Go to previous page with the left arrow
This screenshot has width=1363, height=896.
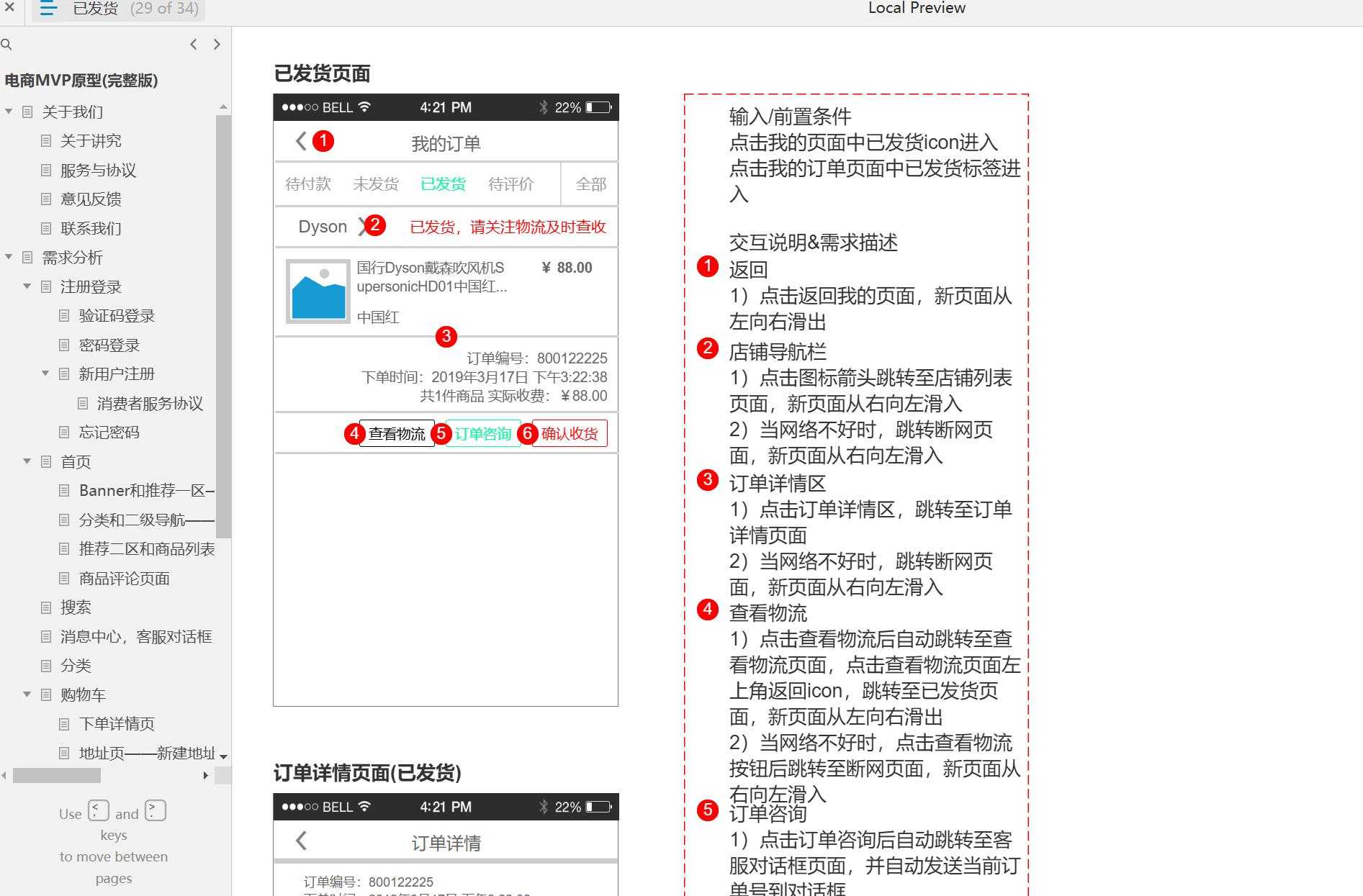click(193, 44)
